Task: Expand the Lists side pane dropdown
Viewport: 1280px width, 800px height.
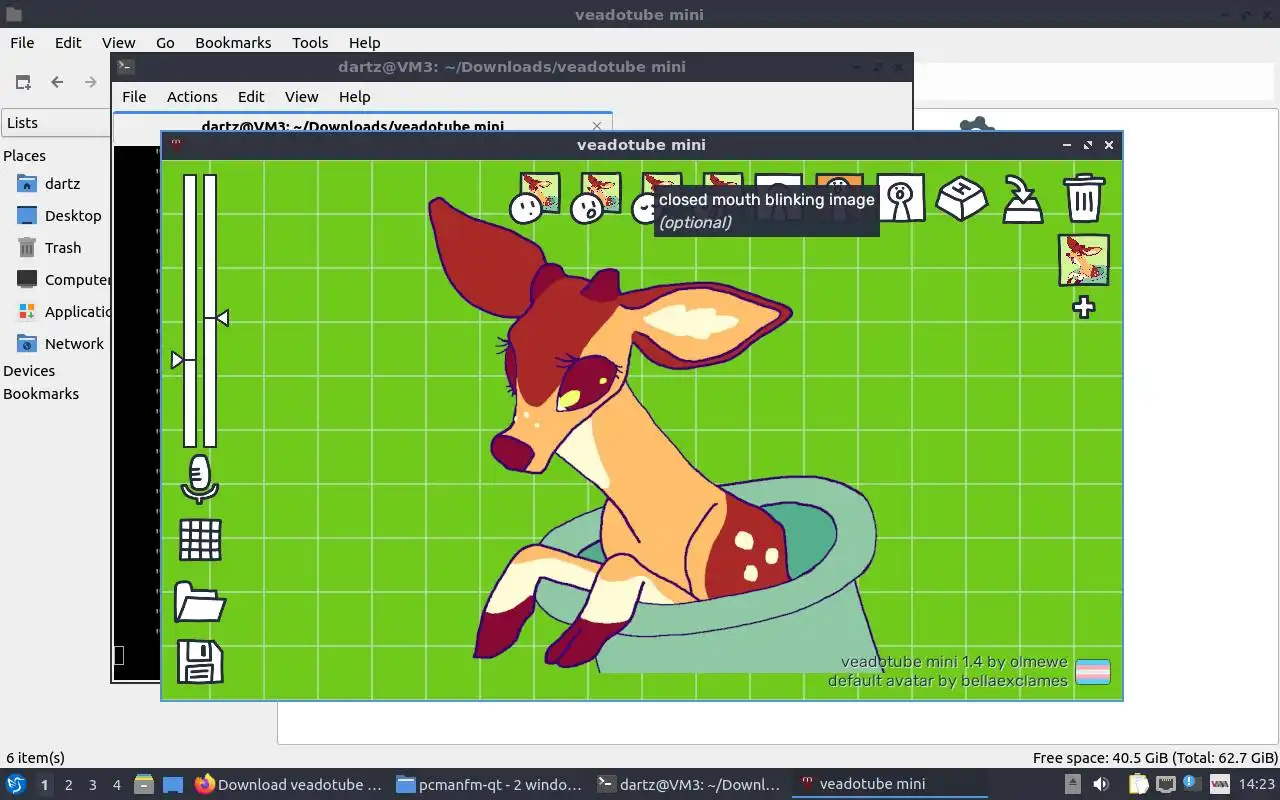Action: click(56, 123)
